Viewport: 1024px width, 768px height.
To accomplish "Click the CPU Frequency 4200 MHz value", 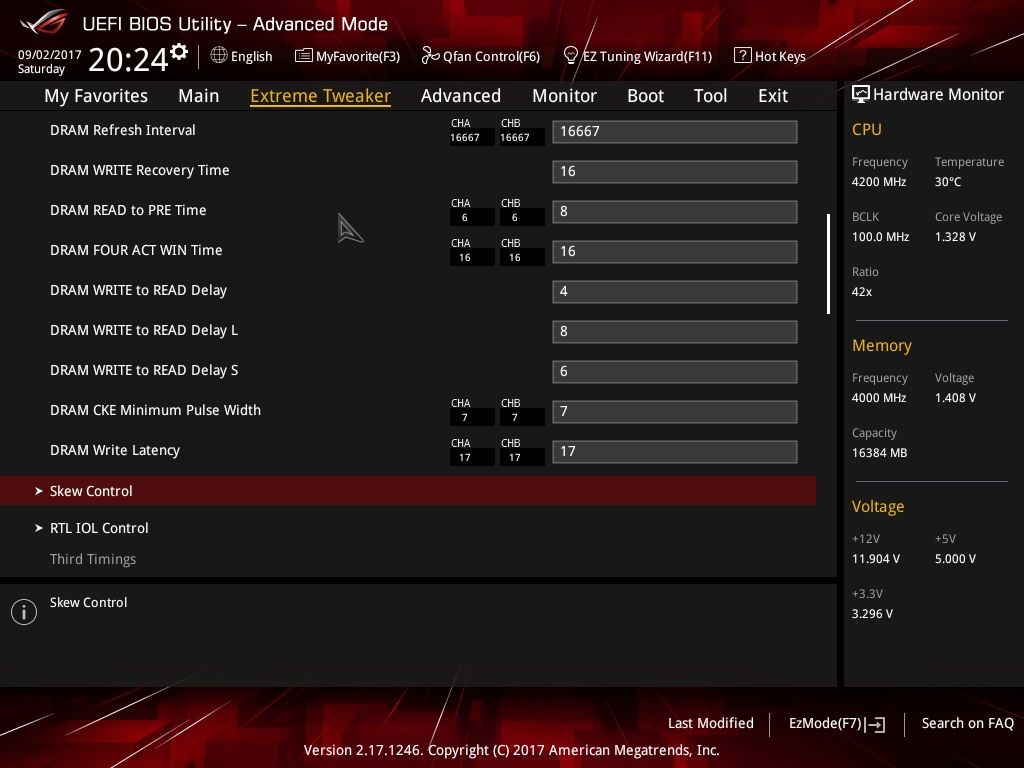I will coord(879,182).
